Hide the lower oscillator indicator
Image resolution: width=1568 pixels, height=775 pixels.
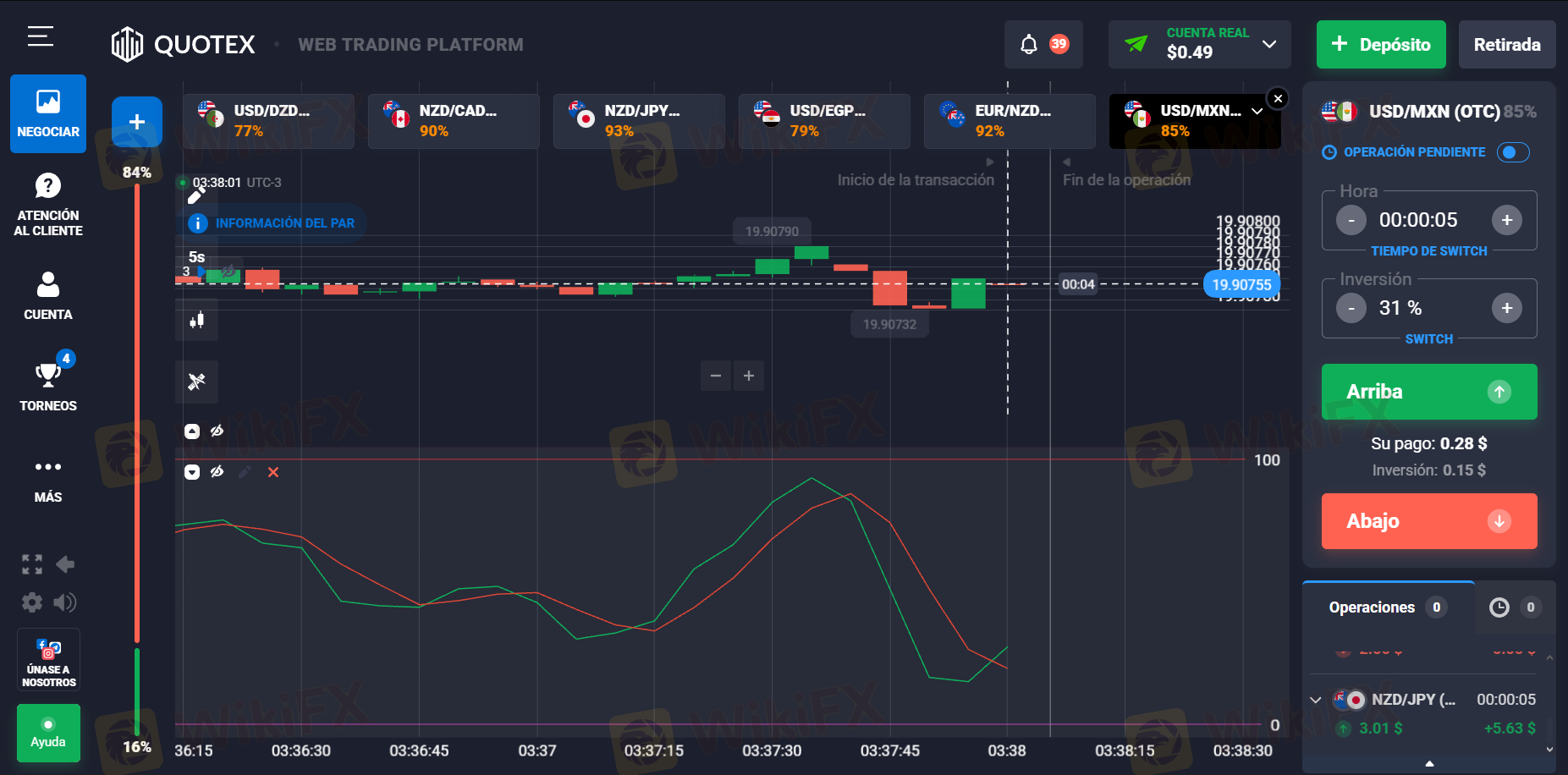[x=217, y=472]
